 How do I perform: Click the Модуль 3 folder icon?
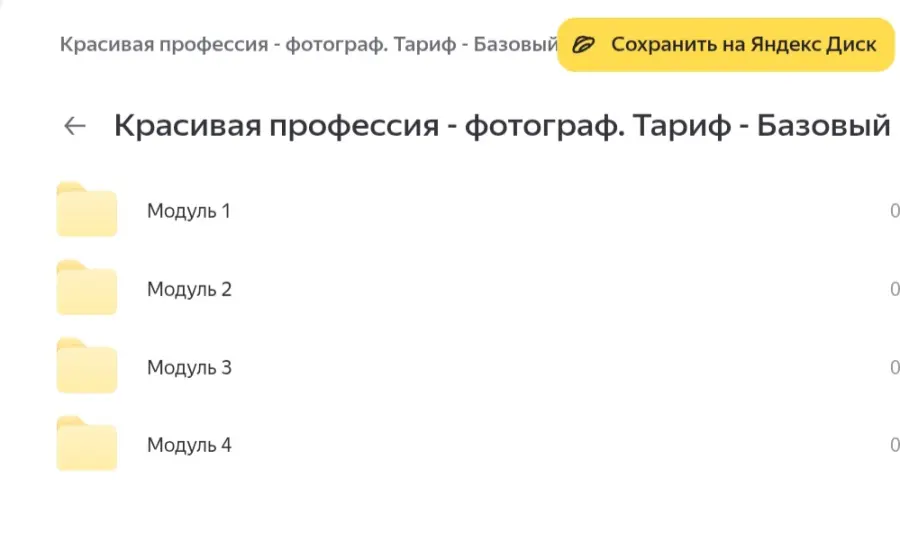[x=87, y=366]
